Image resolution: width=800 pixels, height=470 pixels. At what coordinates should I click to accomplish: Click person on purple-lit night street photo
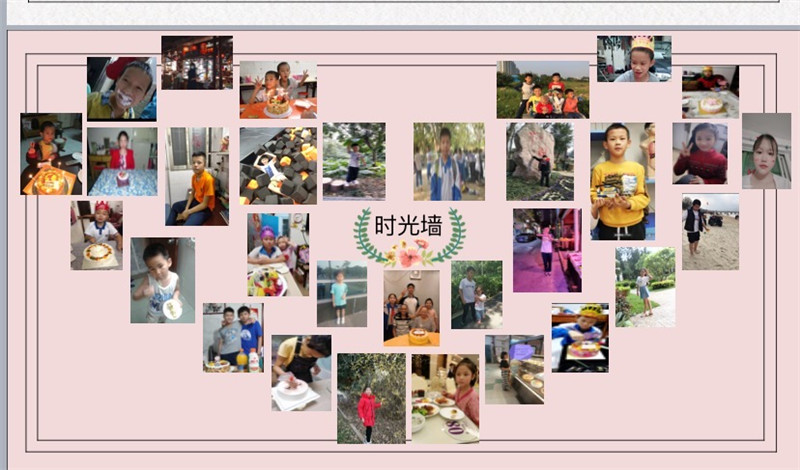click(x=547, y=250)
